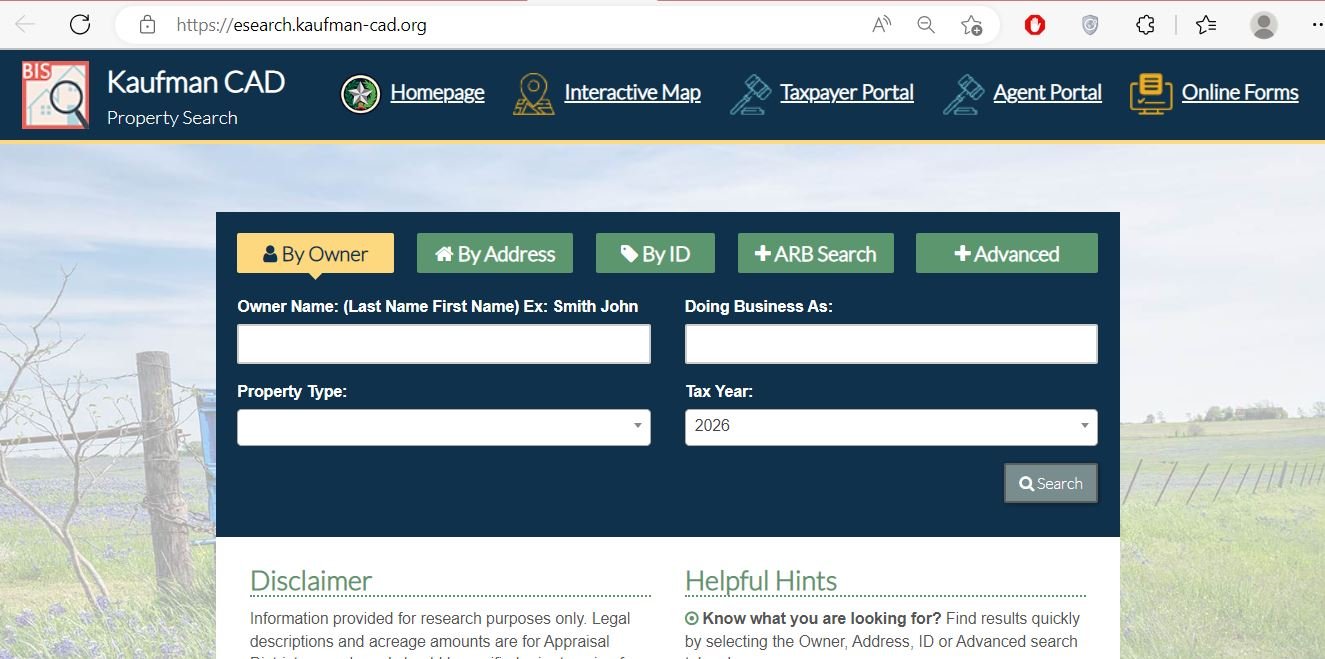Expand the Property Type dropdown
The height and width of the screenshot is (659, 1325).
point(444,427)
